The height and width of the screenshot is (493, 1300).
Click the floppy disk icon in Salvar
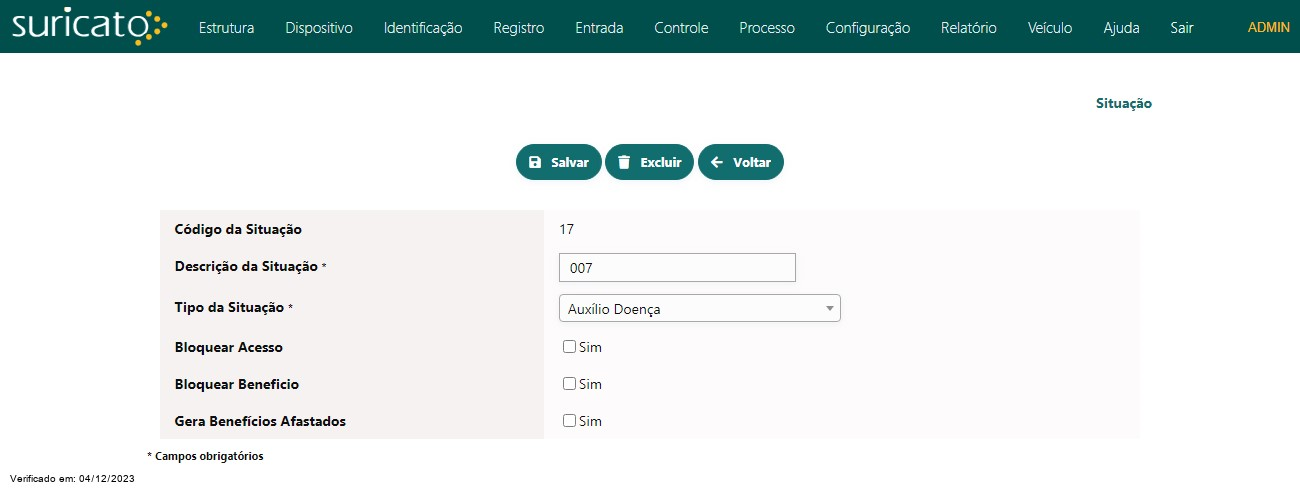click(x=535, y=162)
